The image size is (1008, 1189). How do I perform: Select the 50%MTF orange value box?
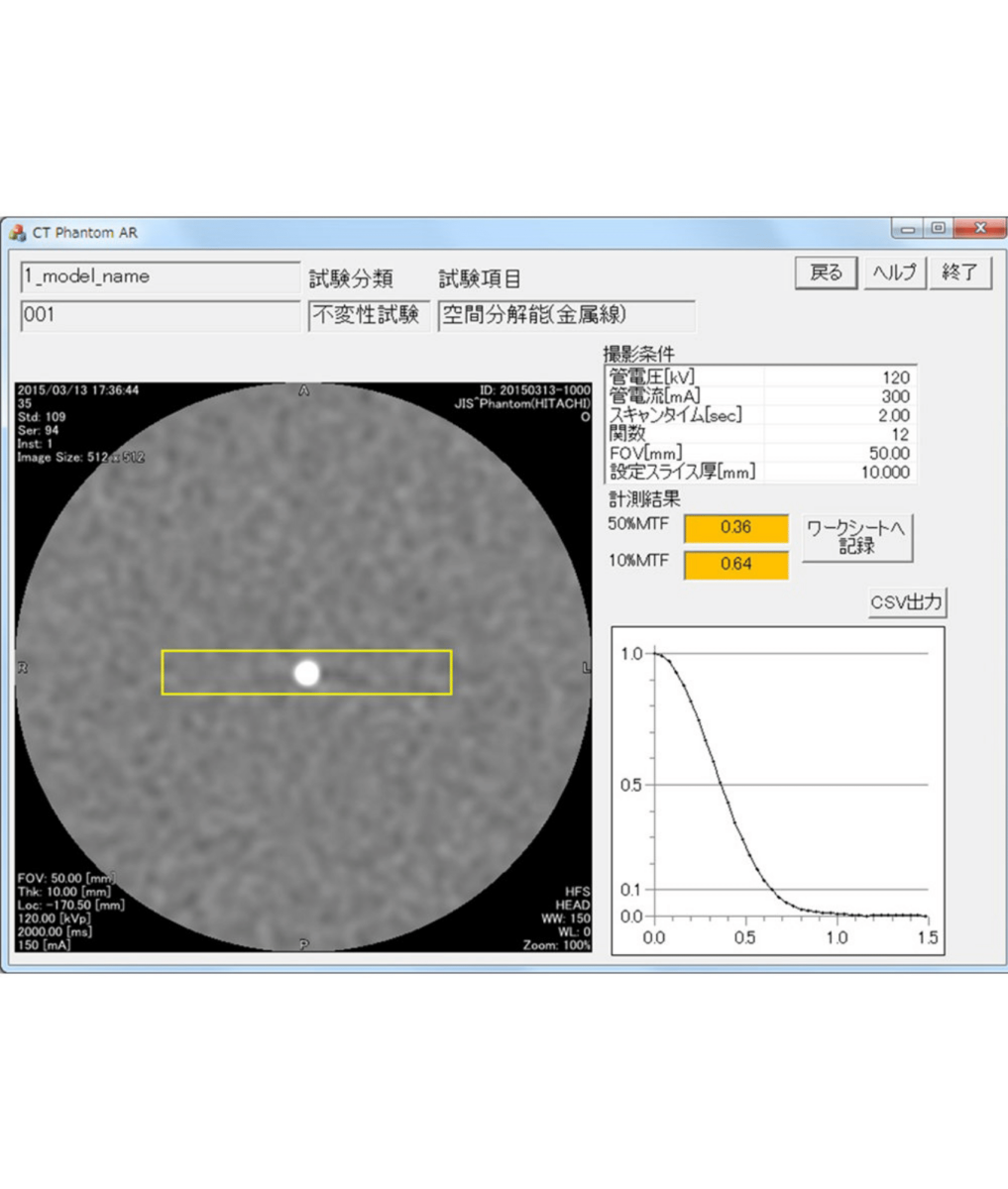[x=736, y=528]
